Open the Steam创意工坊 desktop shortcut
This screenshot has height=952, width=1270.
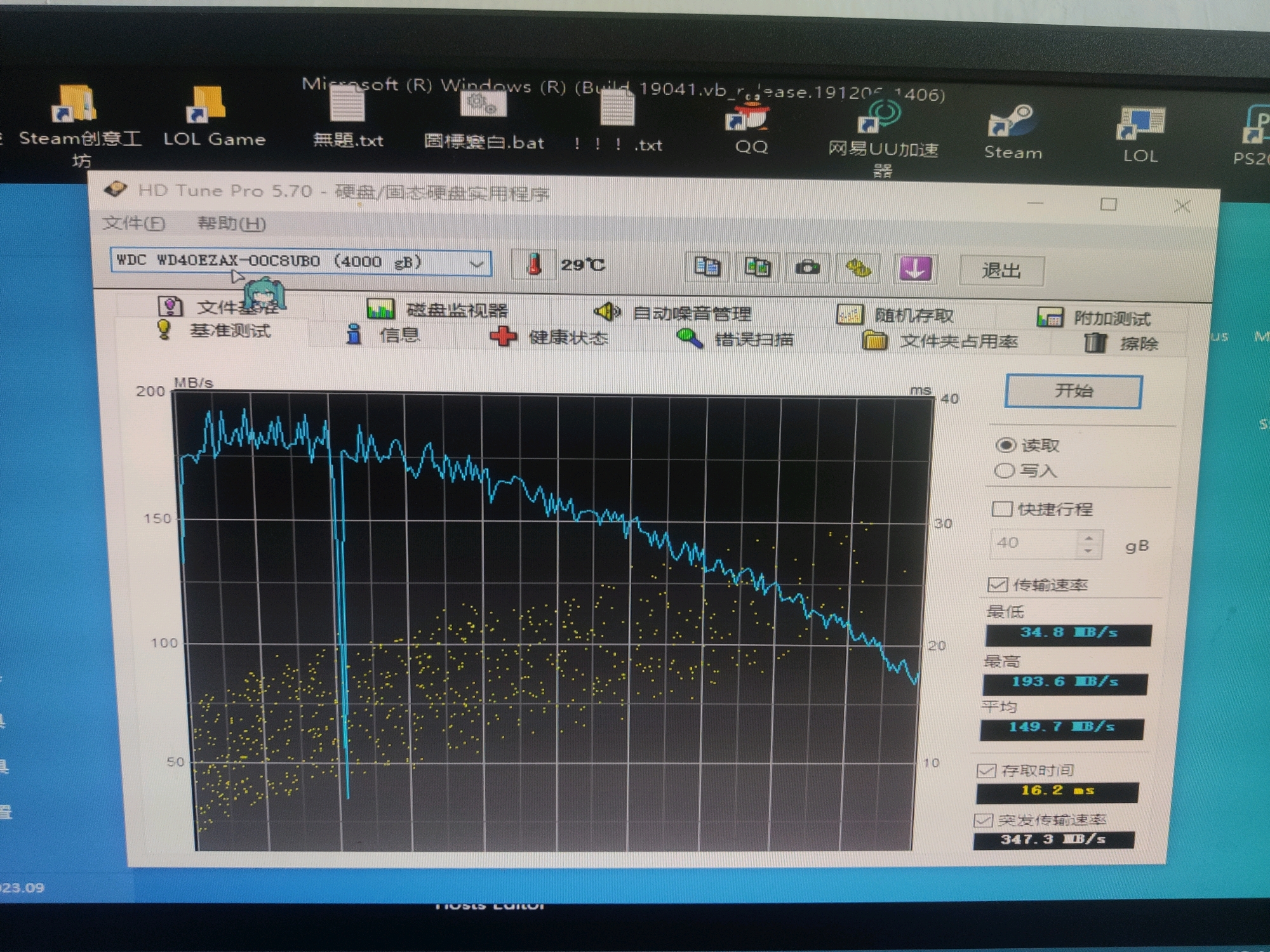[78, 125]
